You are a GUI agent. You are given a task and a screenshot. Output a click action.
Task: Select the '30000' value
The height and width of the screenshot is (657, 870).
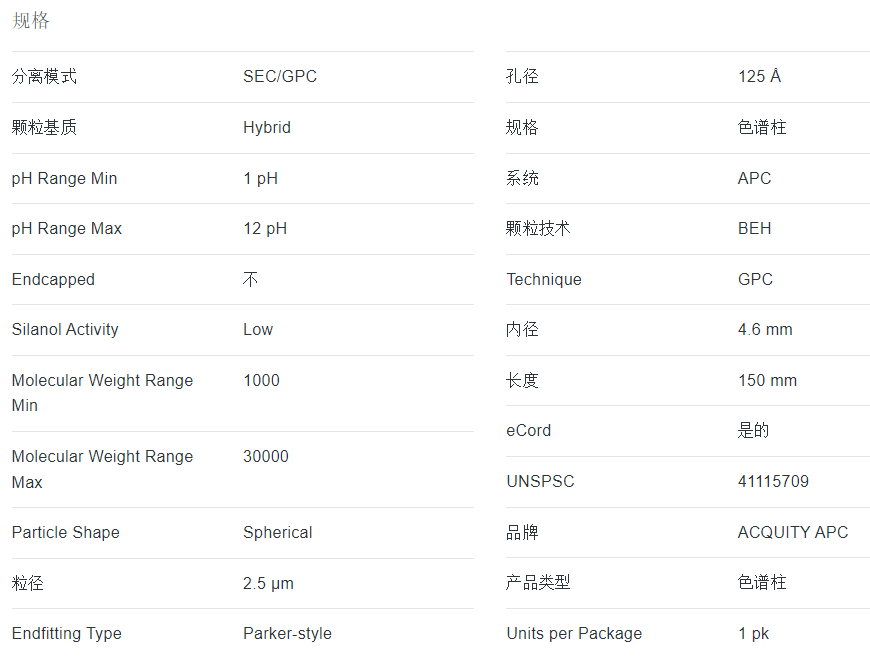[266, 457]
